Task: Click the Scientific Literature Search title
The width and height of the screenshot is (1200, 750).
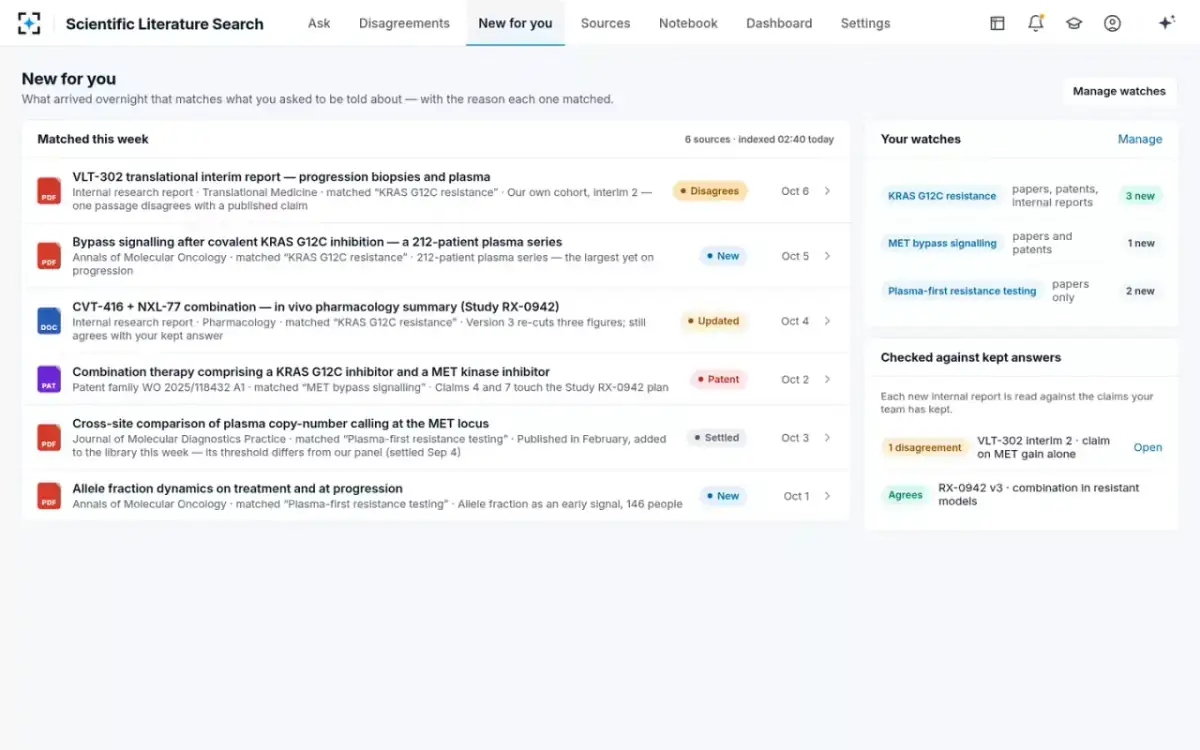Action: point(165,24)
